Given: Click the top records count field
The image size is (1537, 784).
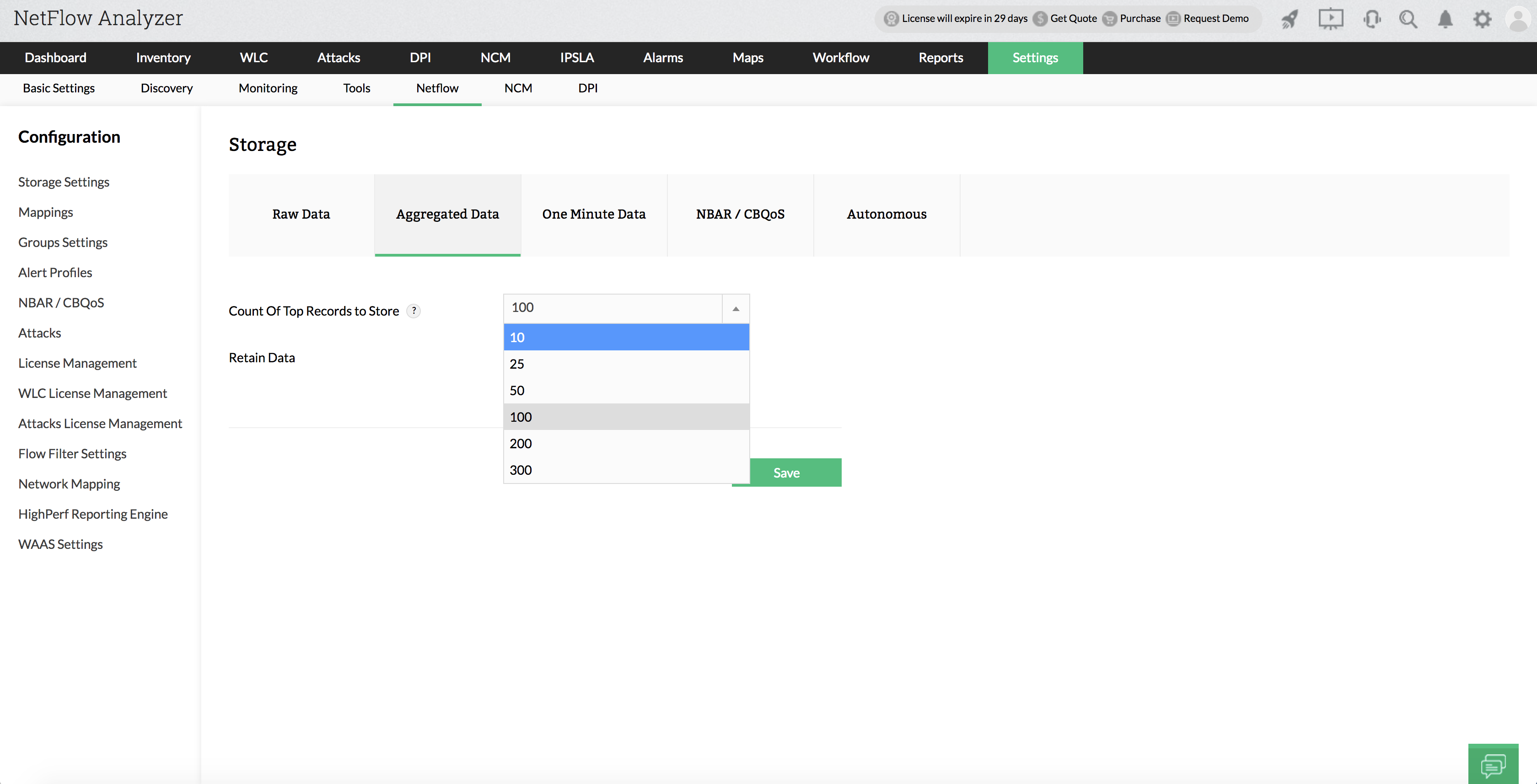Looking at the screenshot, I should (613, 308).
